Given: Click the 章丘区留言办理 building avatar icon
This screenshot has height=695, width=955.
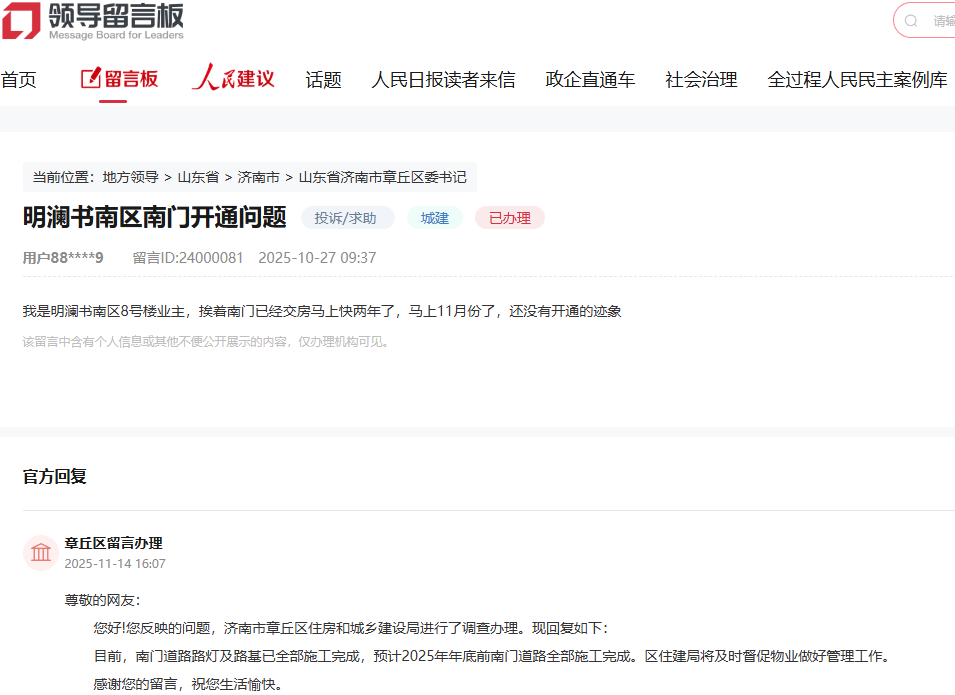Looking at the screenshot, I should click(x=41, y=553).
